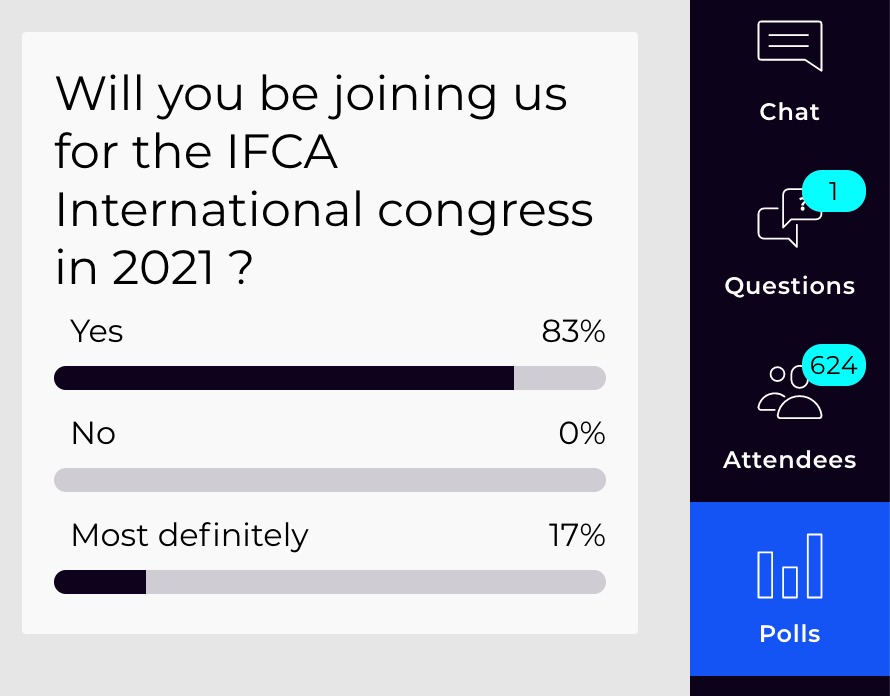890x696 pixels.
Task: Click the 17% result value
Action: [577, 535]
